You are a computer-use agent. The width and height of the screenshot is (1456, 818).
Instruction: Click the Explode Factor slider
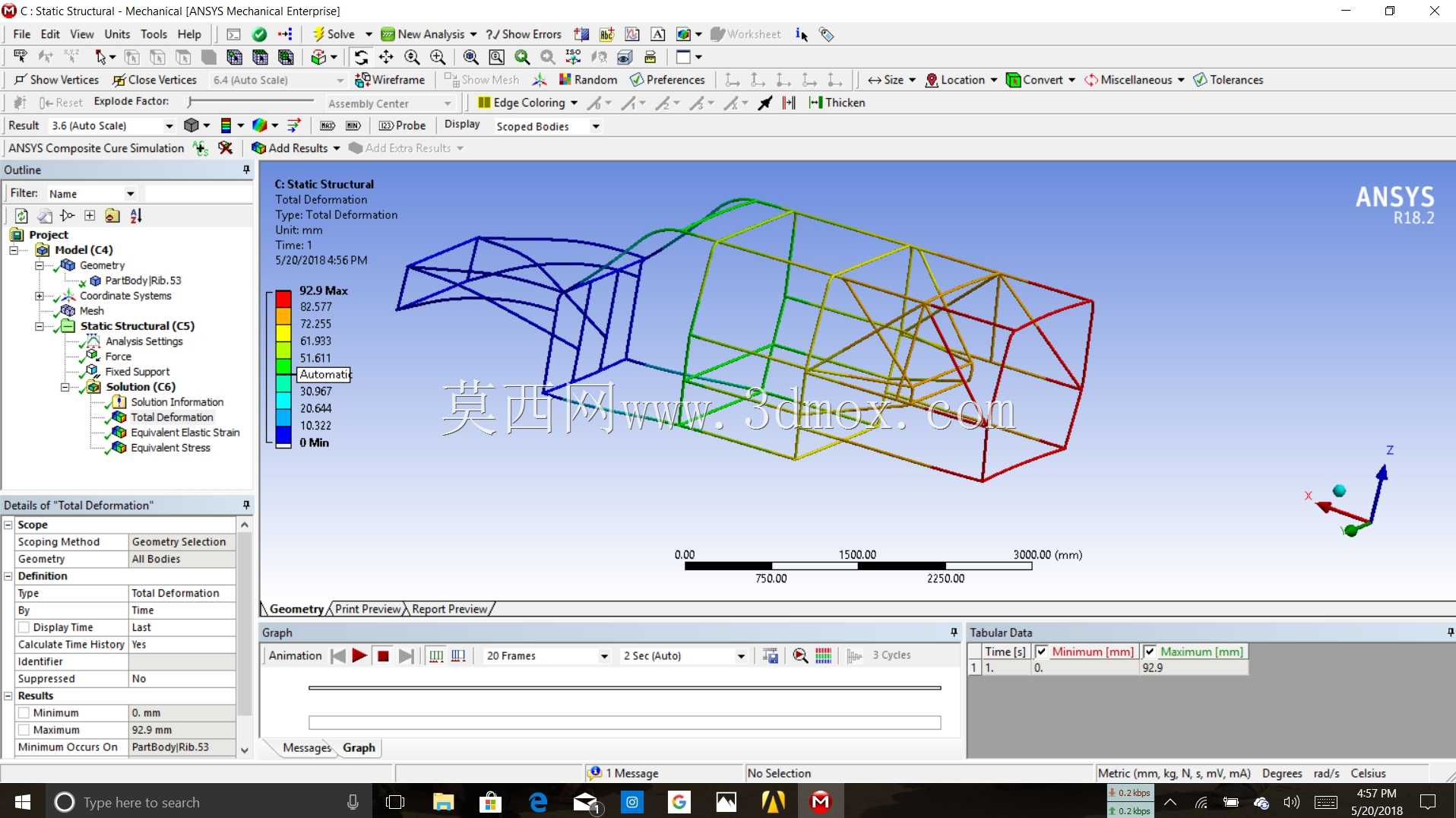251,101
